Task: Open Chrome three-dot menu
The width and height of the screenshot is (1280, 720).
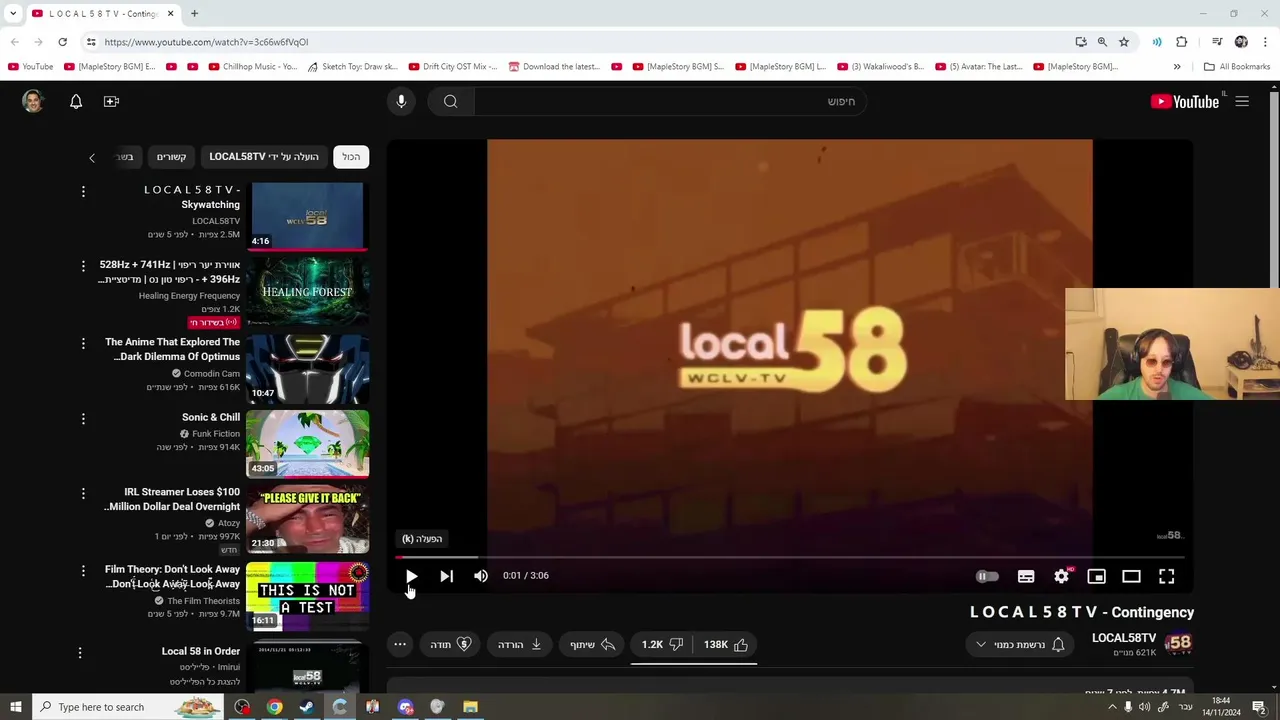Action: pyautogui.click(x=1266, y=42)
